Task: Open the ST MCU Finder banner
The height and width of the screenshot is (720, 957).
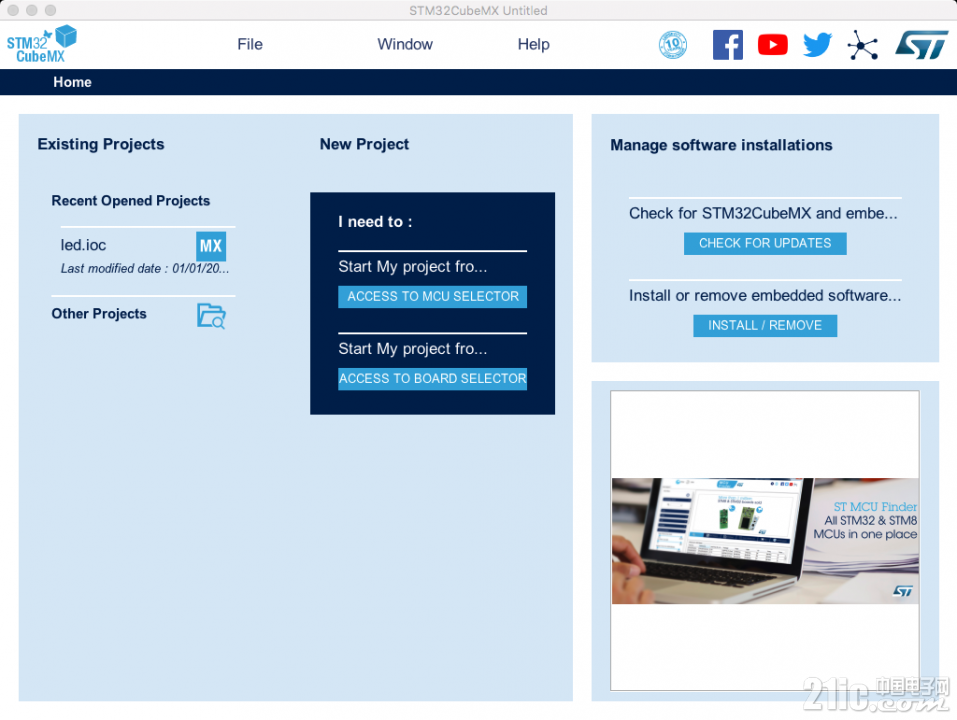Action: (765, 541)
